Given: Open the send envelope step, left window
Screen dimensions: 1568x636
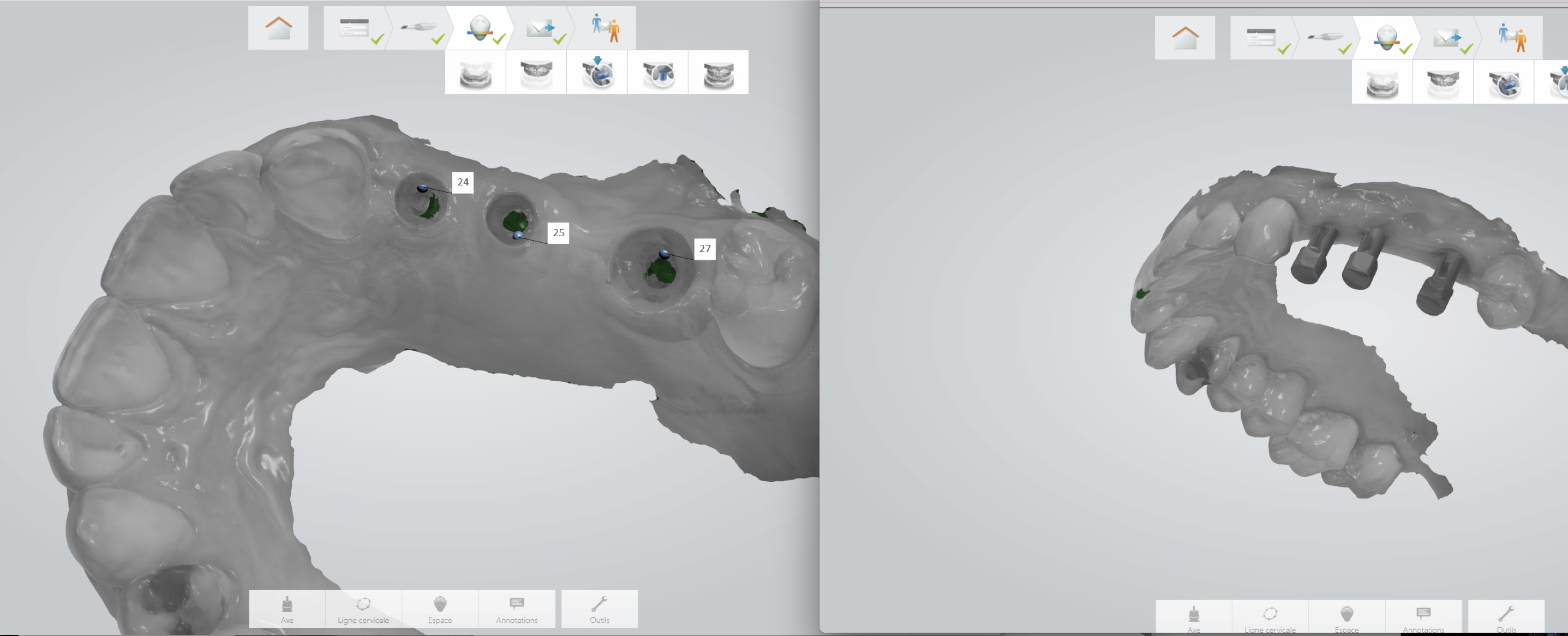Looking at the screenshot, I should pyautogui.click(x=540, y=28).
